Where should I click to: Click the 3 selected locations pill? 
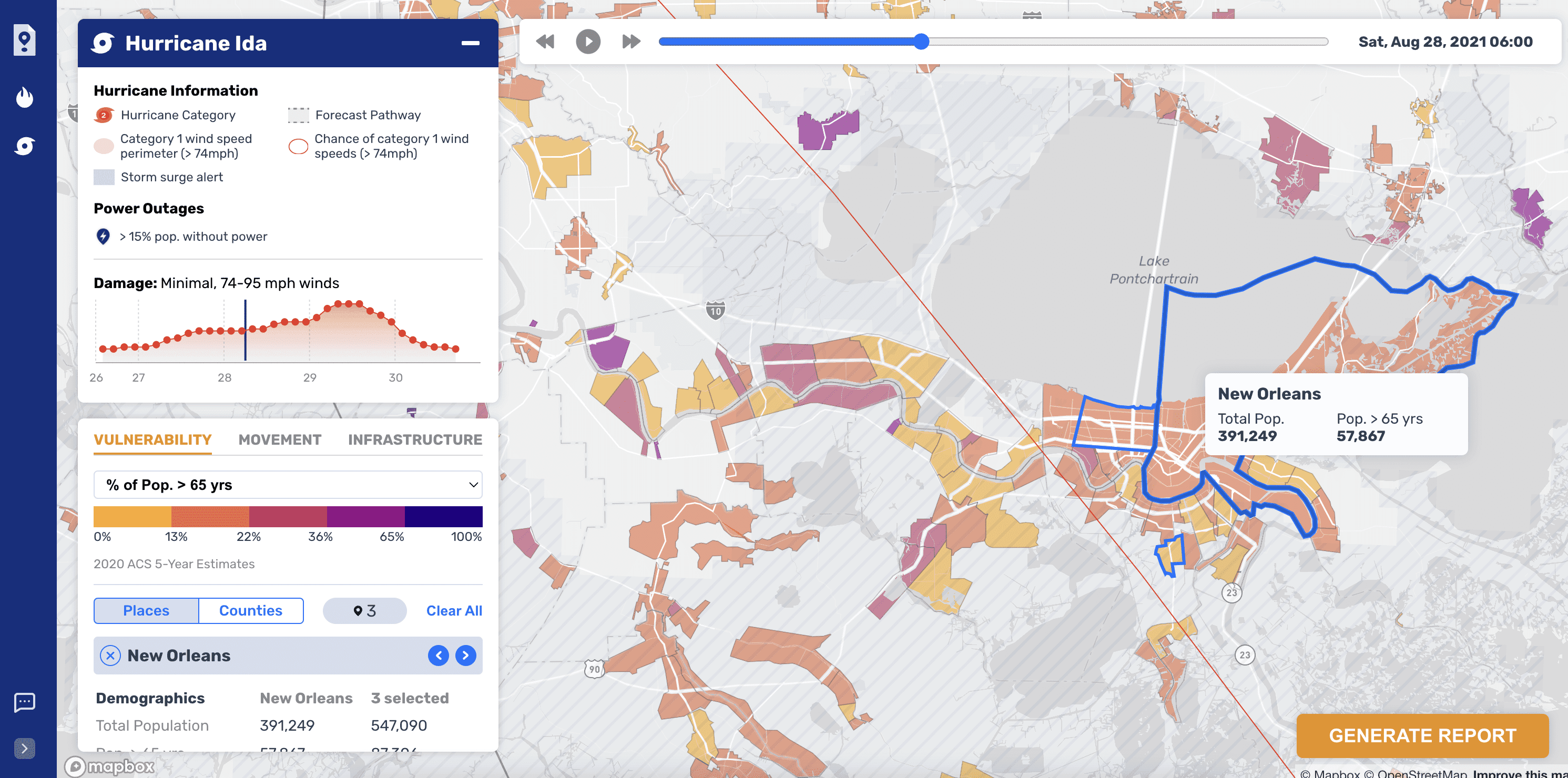pos(364,611)
